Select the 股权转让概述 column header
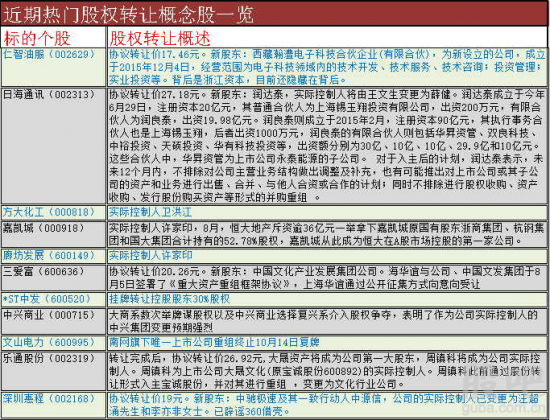Screen dimensions: 550x420 [160, 38]
